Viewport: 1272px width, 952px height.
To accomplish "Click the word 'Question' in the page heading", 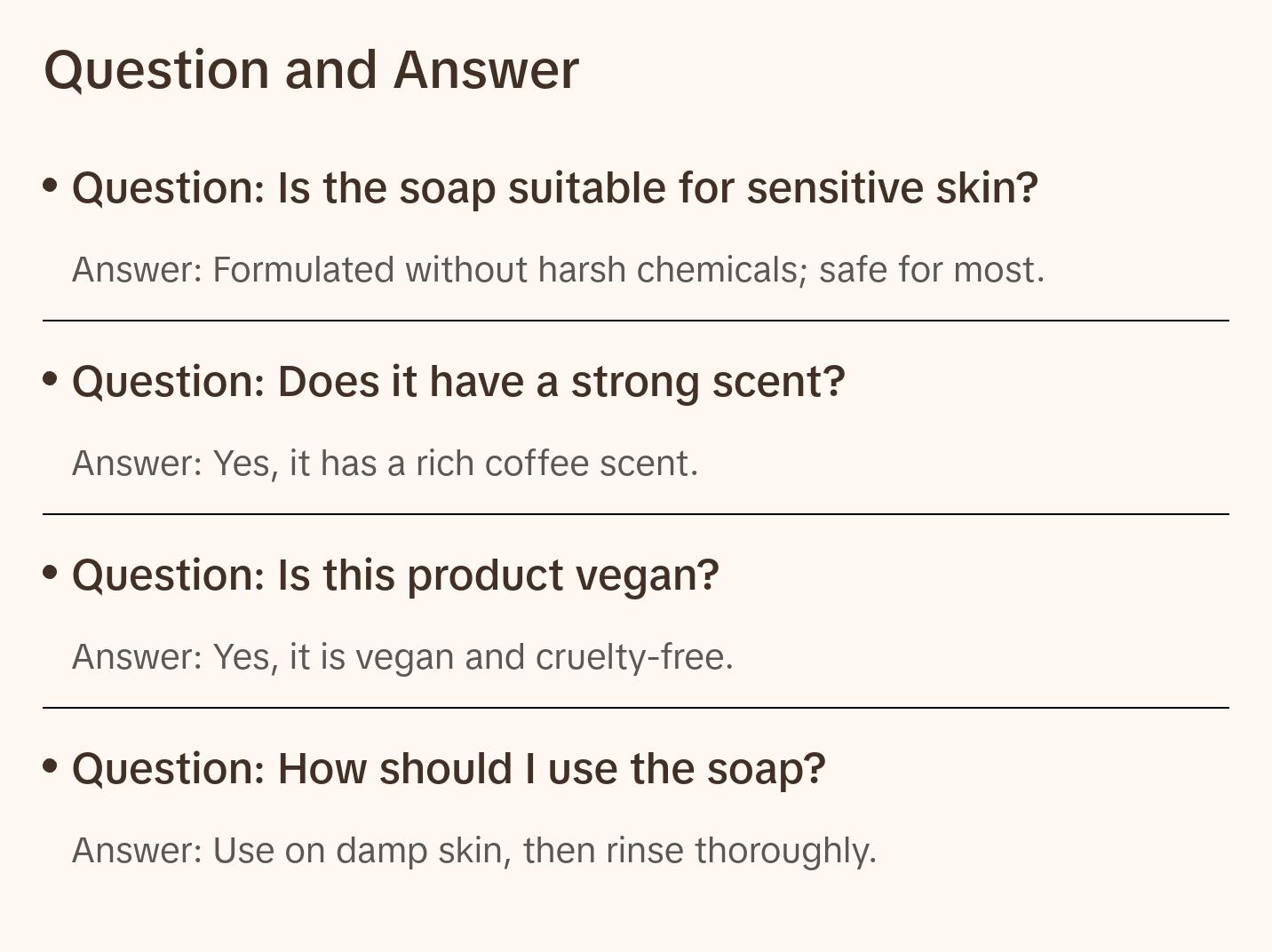I will pos(156,69).
